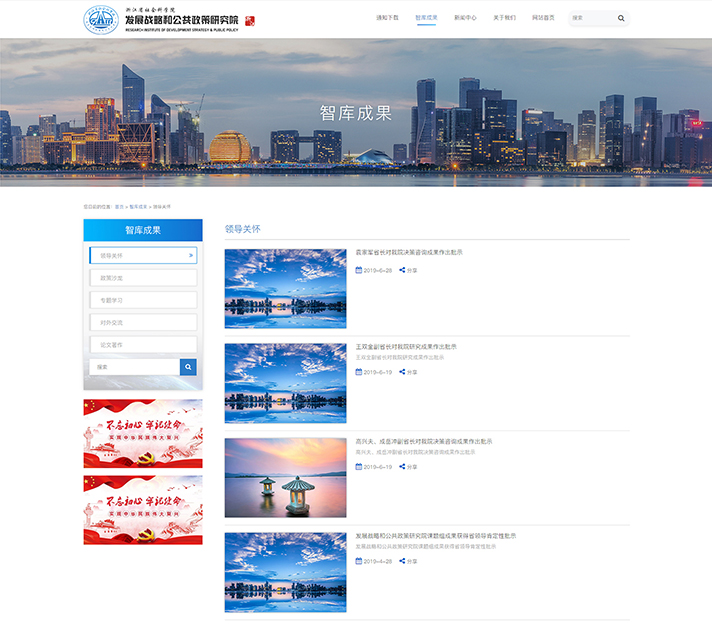Viewport: 712px width, 640px height.
Task: Open the pavilion lake thumbnail image
Action: [285, 477]
